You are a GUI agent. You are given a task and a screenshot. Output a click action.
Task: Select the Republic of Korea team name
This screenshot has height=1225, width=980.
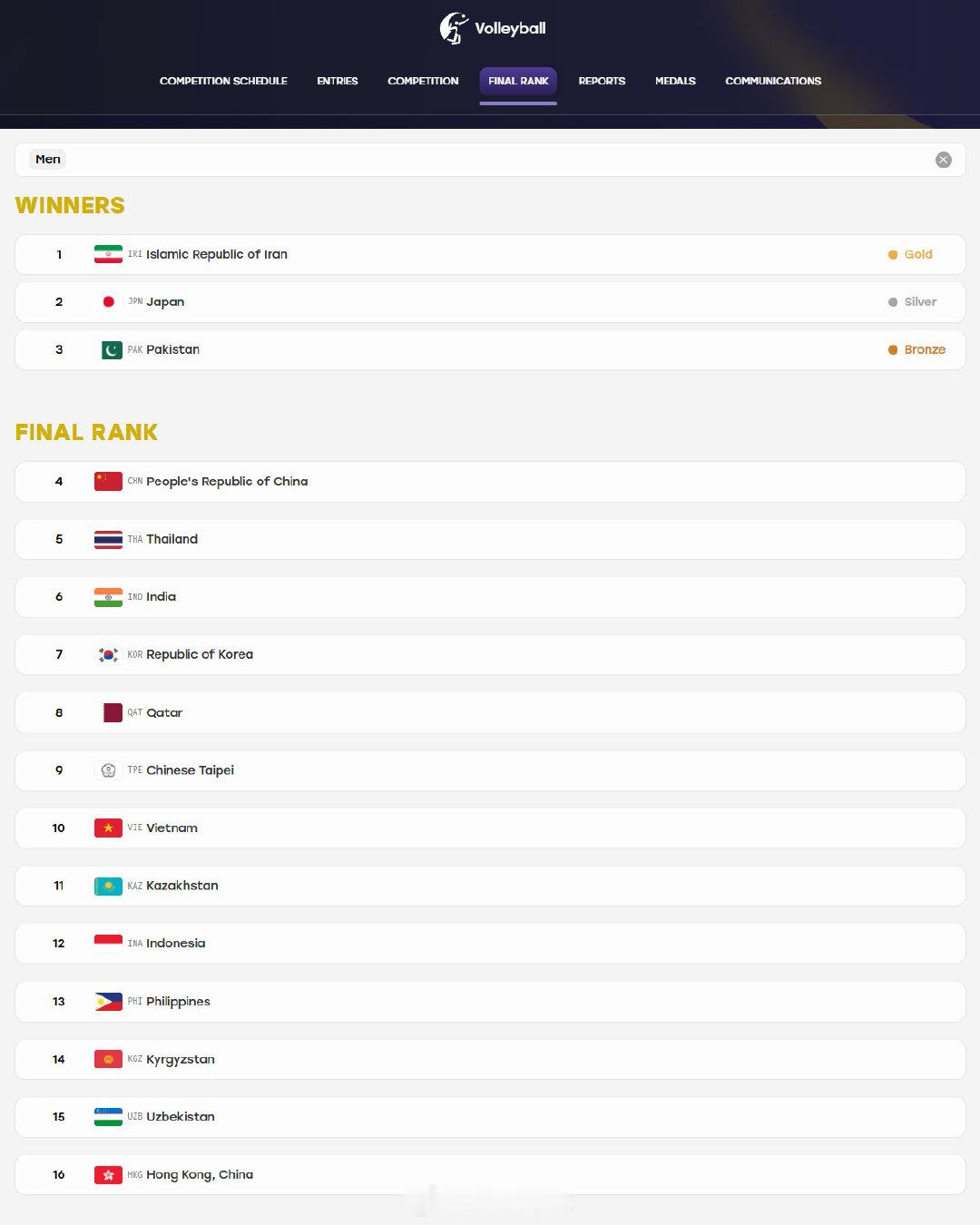coord(200,654)
